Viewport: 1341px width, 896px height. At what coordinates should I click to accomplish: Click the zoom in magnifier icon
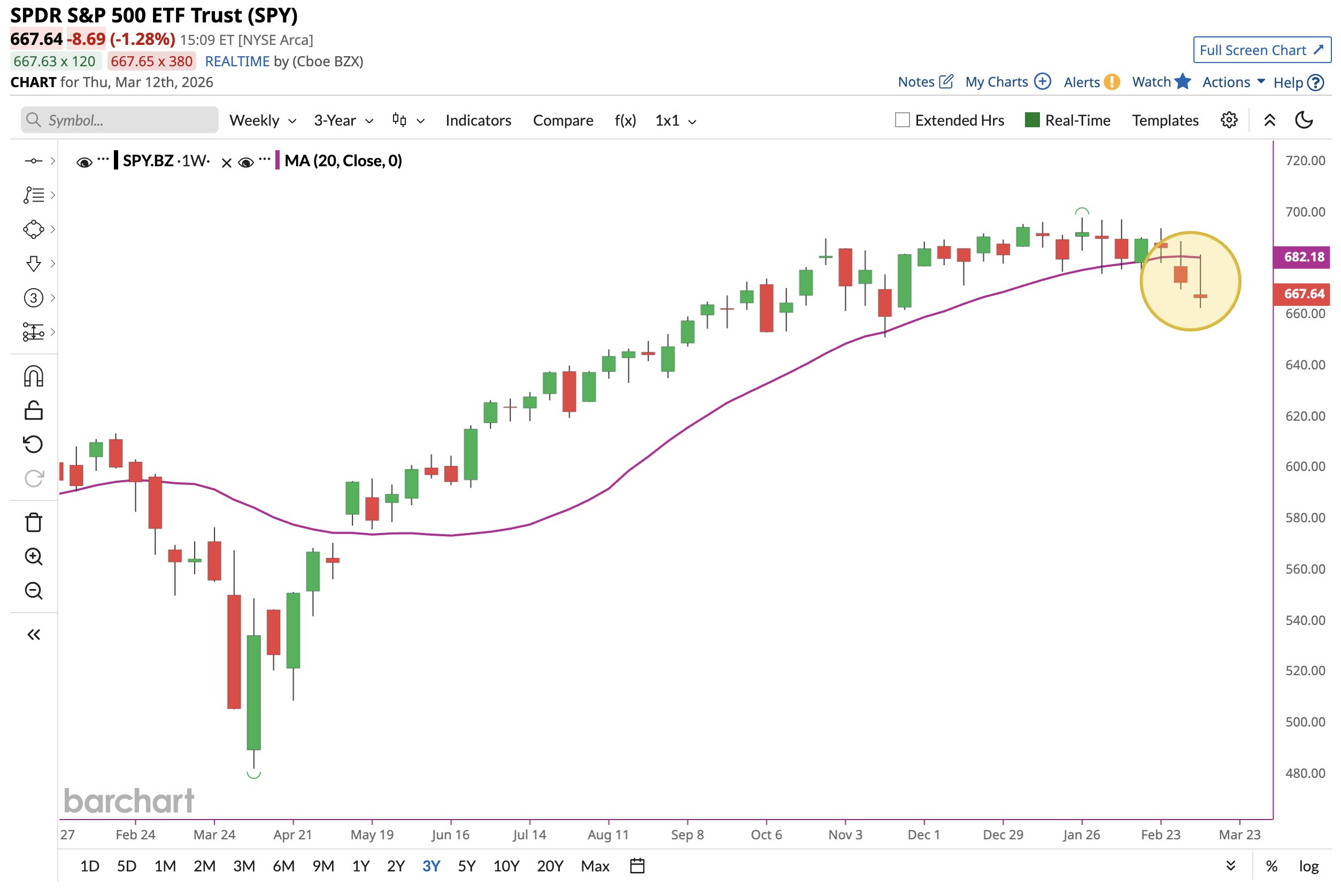(x=34, y=557)
